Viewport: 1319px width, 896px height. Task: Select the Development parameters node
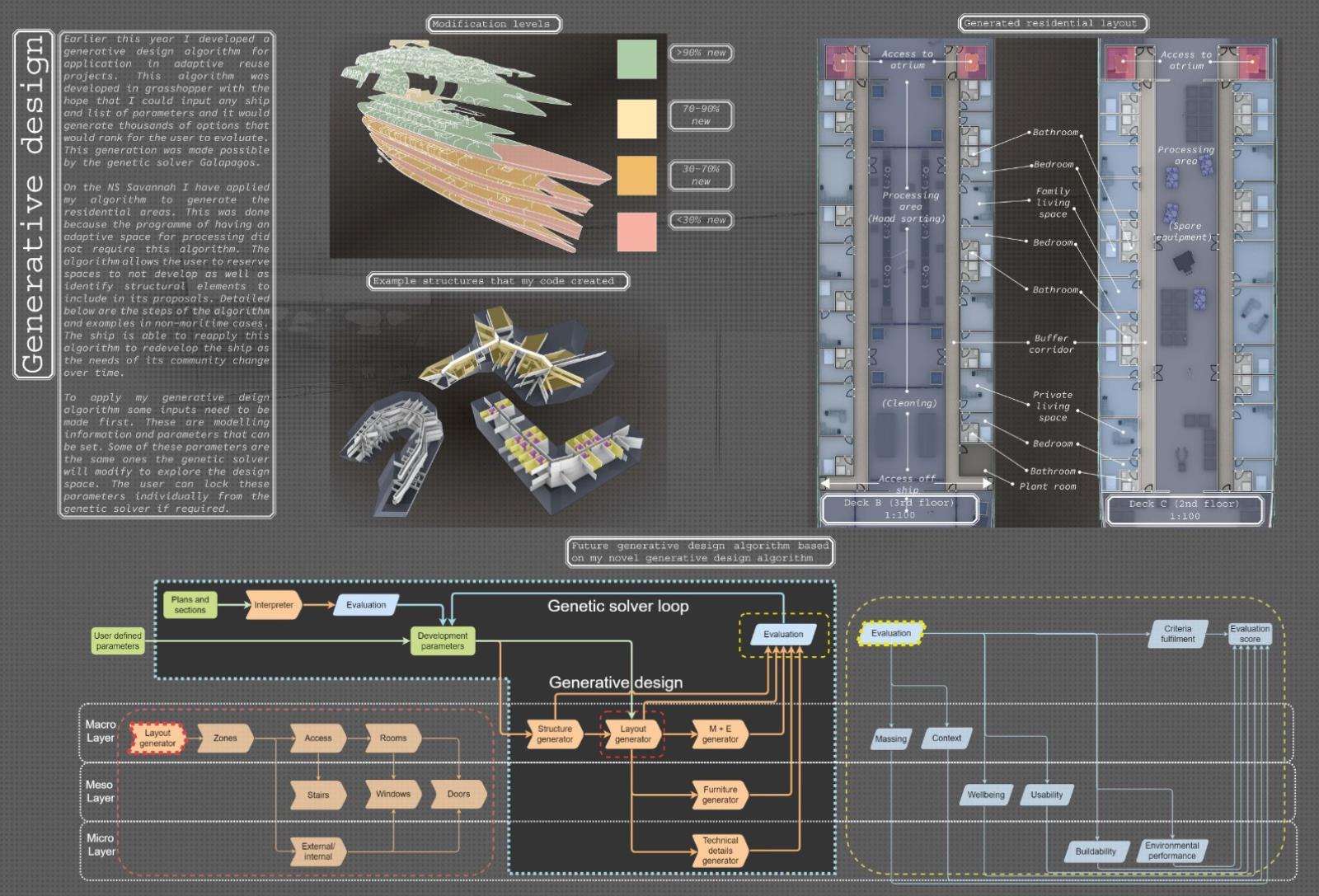coord(443,641)
